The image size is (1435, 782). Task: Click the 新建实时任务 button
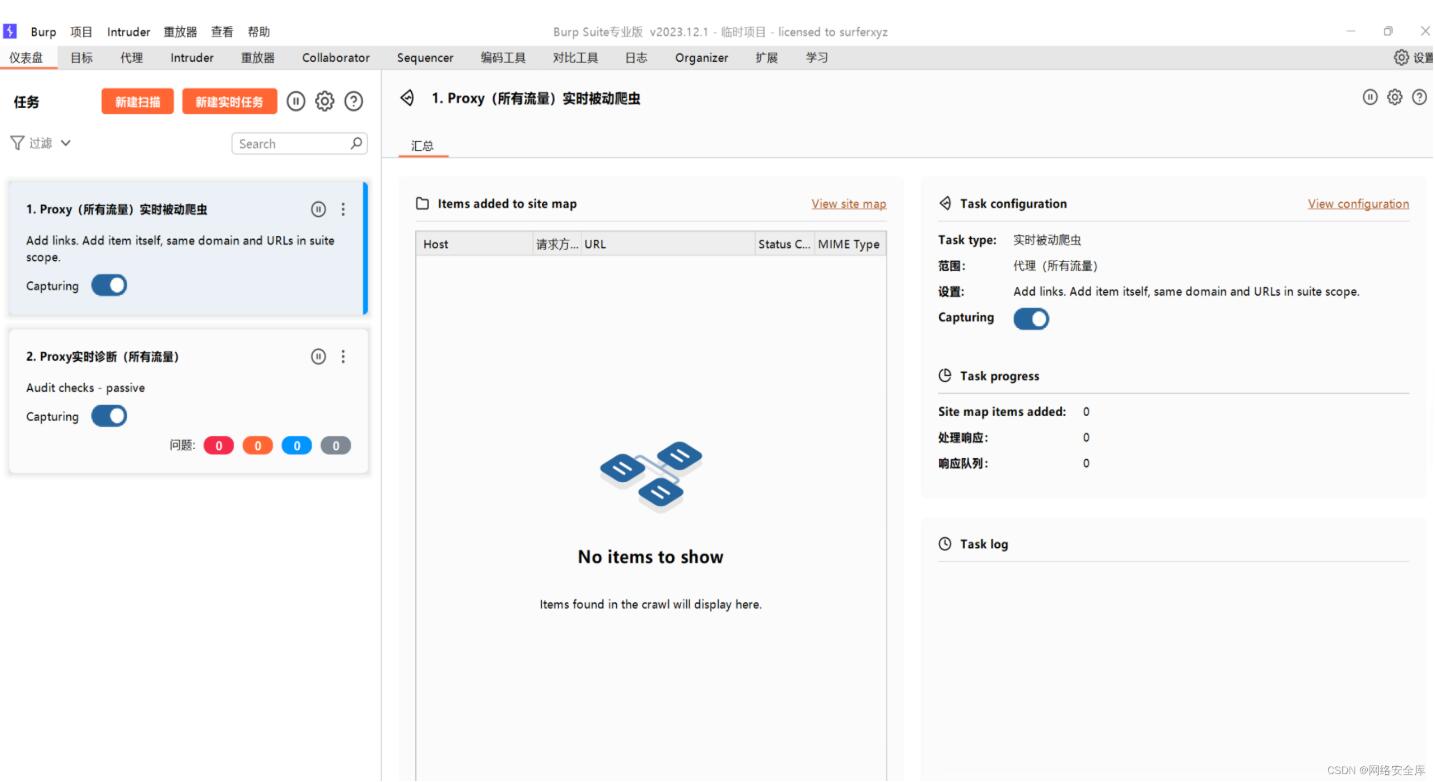coord(229,101)
